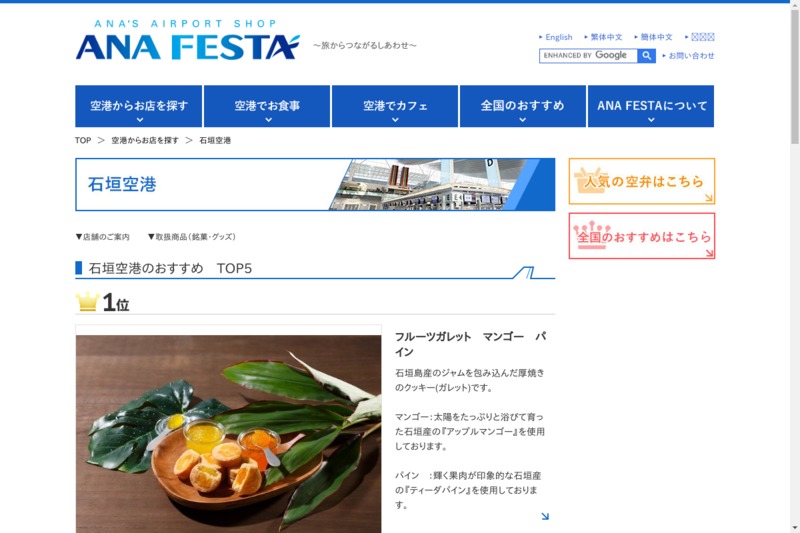
Task: Click the blue search magnifier button
Action: tap(646, 56)
